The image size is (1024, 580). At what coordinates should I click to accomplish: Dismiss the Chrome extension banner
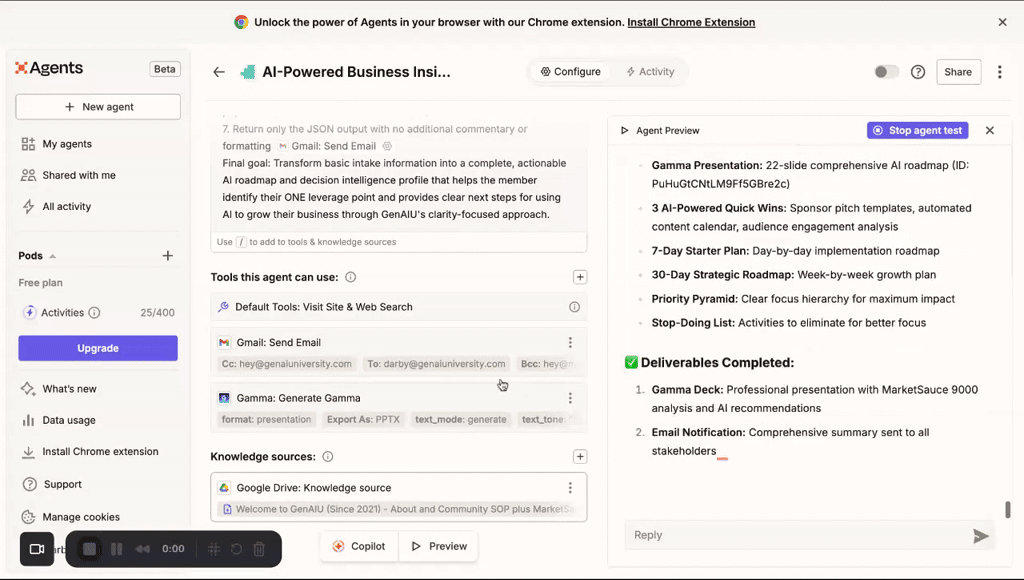coord(1002,22)
